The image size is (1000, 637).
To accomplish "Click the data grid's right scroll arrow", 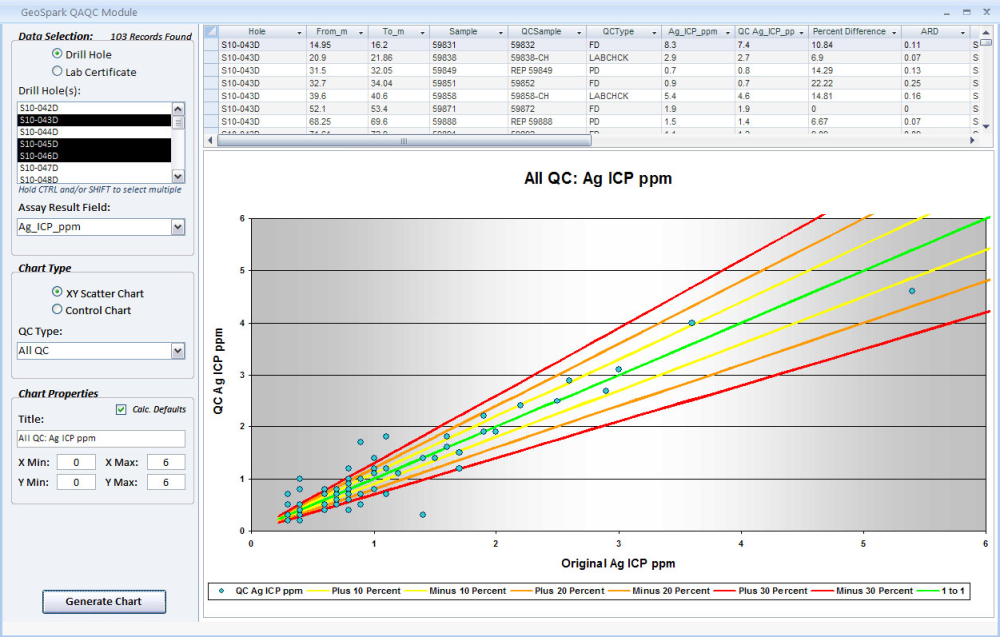I will pos(970,141).
